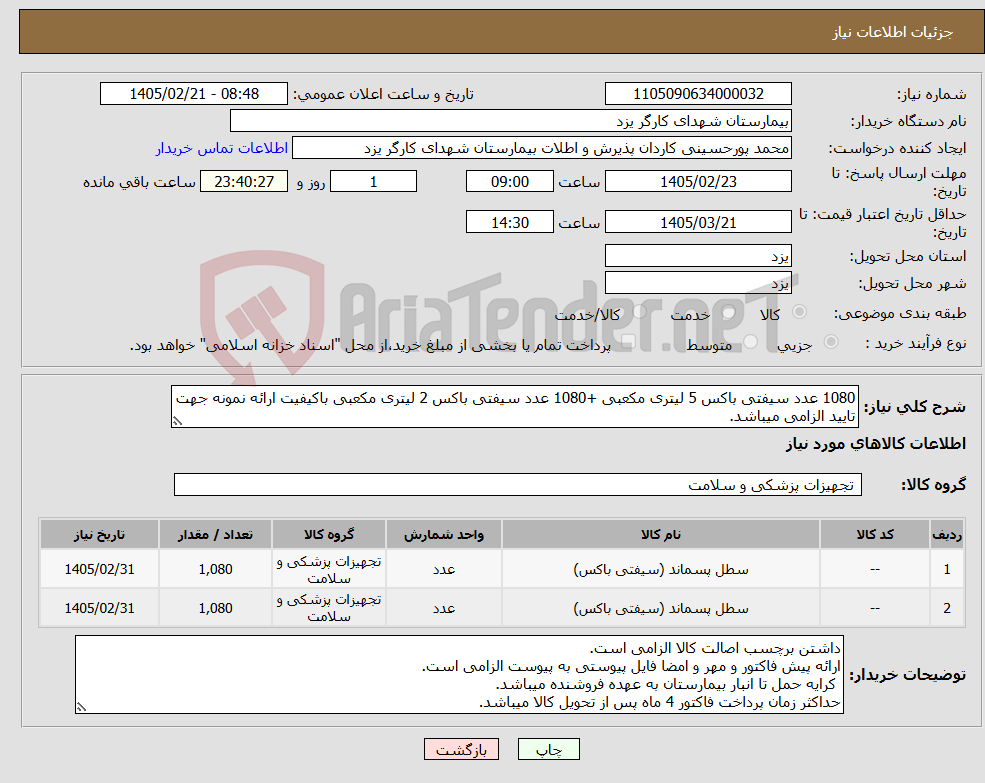Click the price validity date 1405/03/21
The width and height of the screenshot is (985, 783).
[698, 222]
